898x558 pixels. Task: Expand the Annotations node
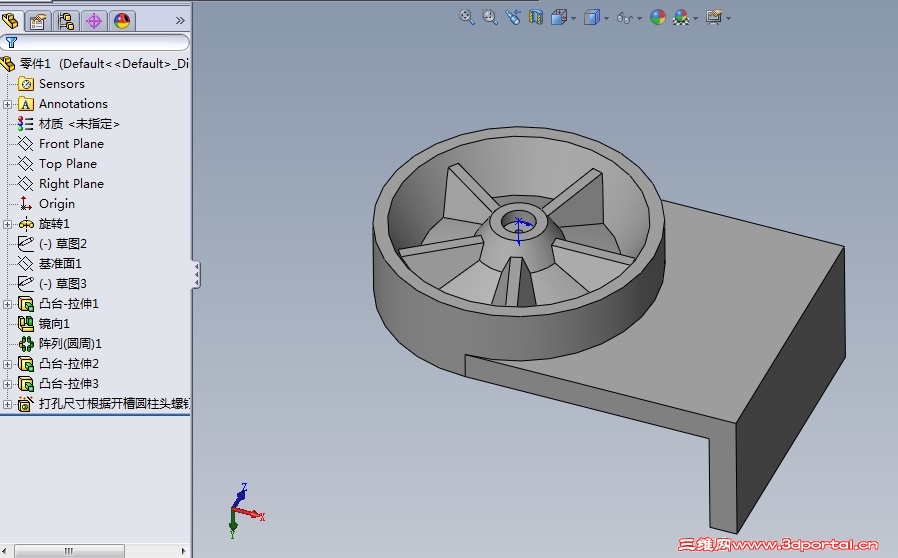point(7,104)
